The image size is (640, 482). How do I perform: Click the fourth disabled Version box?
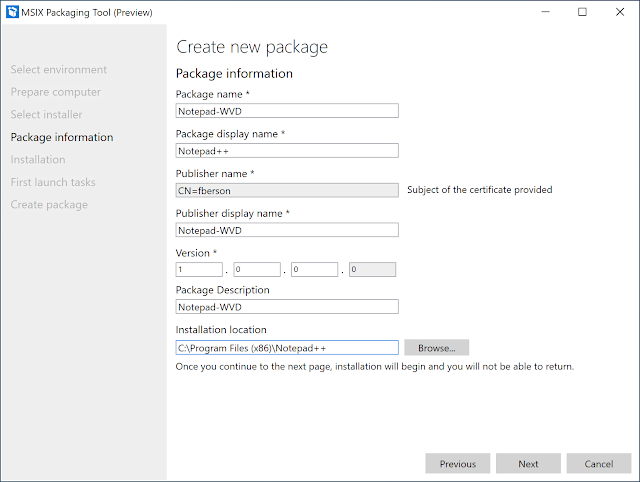click(372, 269)
